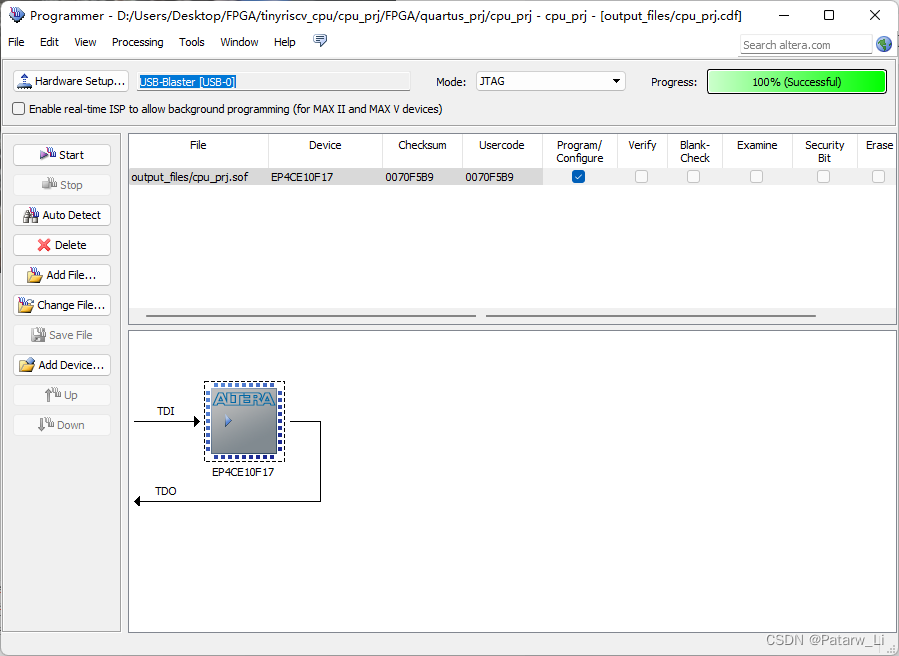The image size is (899, 656).
Task: Move the device Down in chain
Action: click(x=62, y=425)
